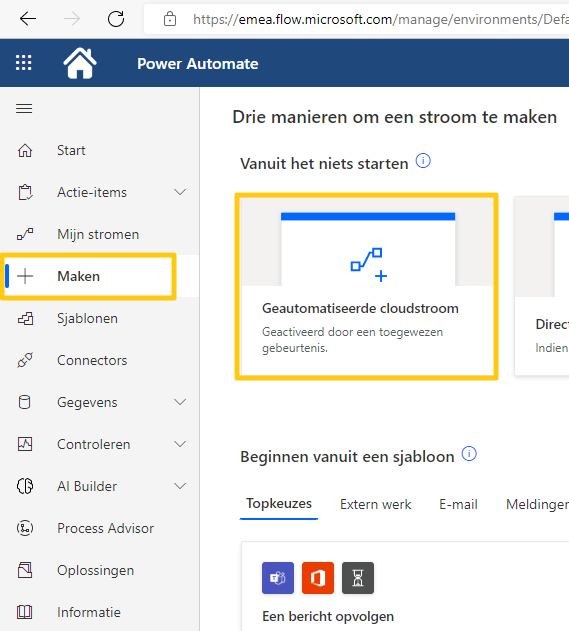Select the E-mail template tab
569x631 pixels.
click(458, 504)
